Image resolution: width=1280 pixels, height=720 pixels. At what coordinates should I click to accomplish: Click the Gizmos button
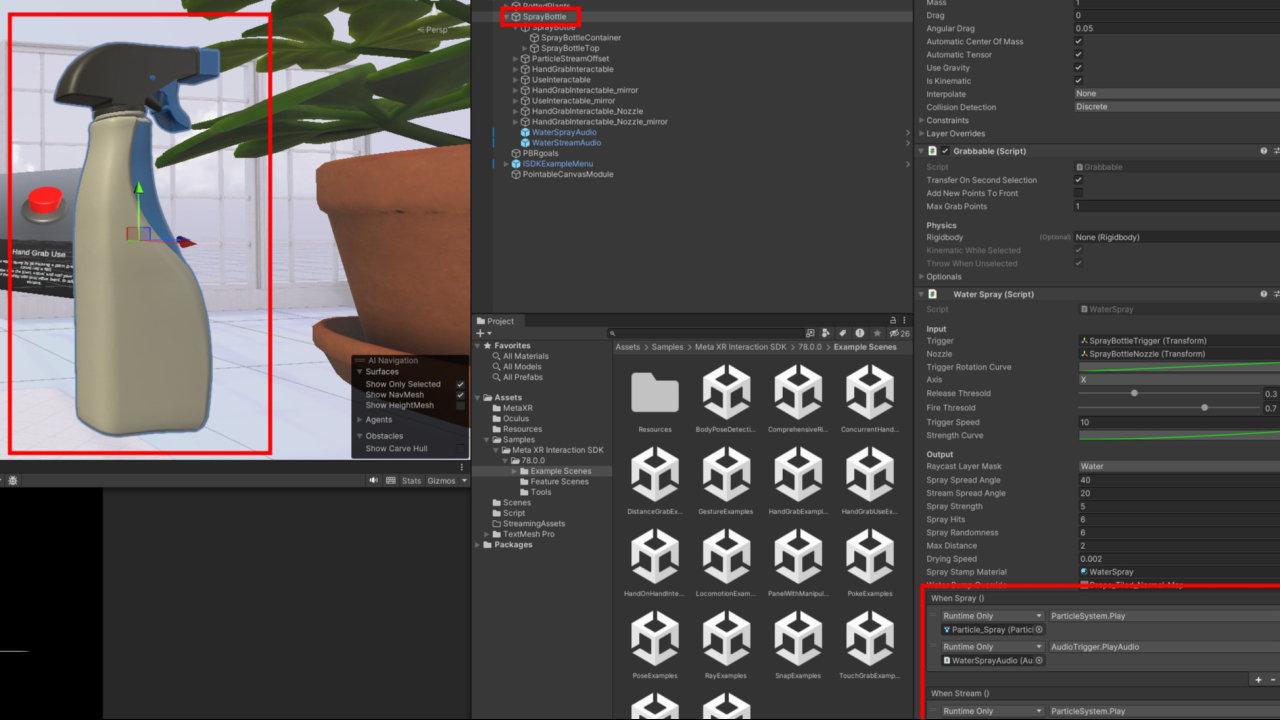coord(441,481)
